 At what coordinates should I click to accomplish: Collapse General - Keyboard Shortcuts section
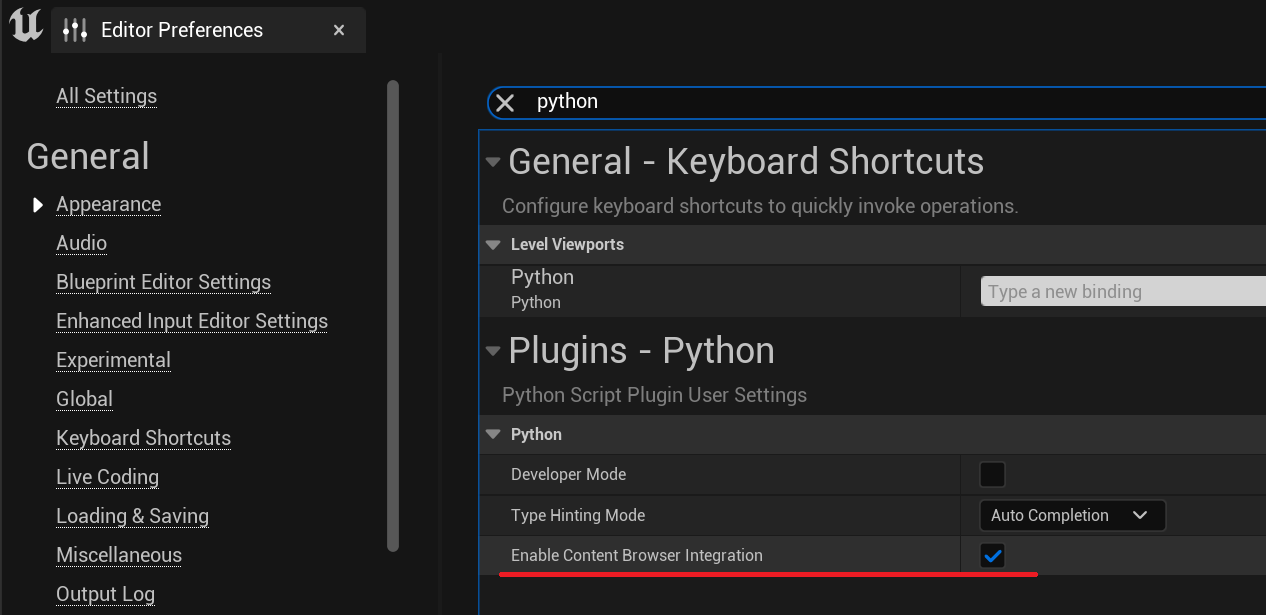click(x=492, y=162)
